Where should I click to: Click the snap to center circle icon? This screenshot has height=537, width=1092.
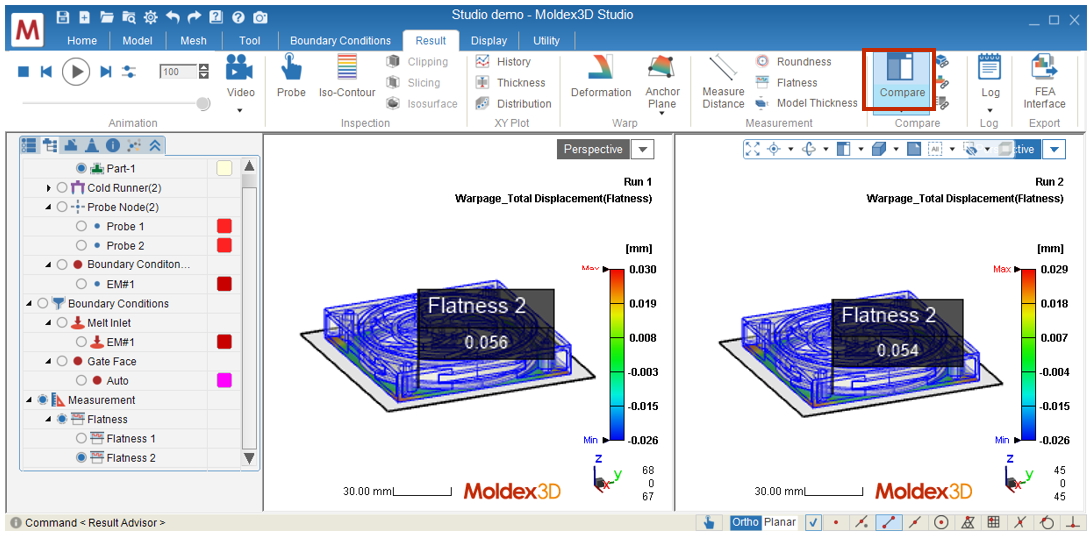[x=941, y=522]
